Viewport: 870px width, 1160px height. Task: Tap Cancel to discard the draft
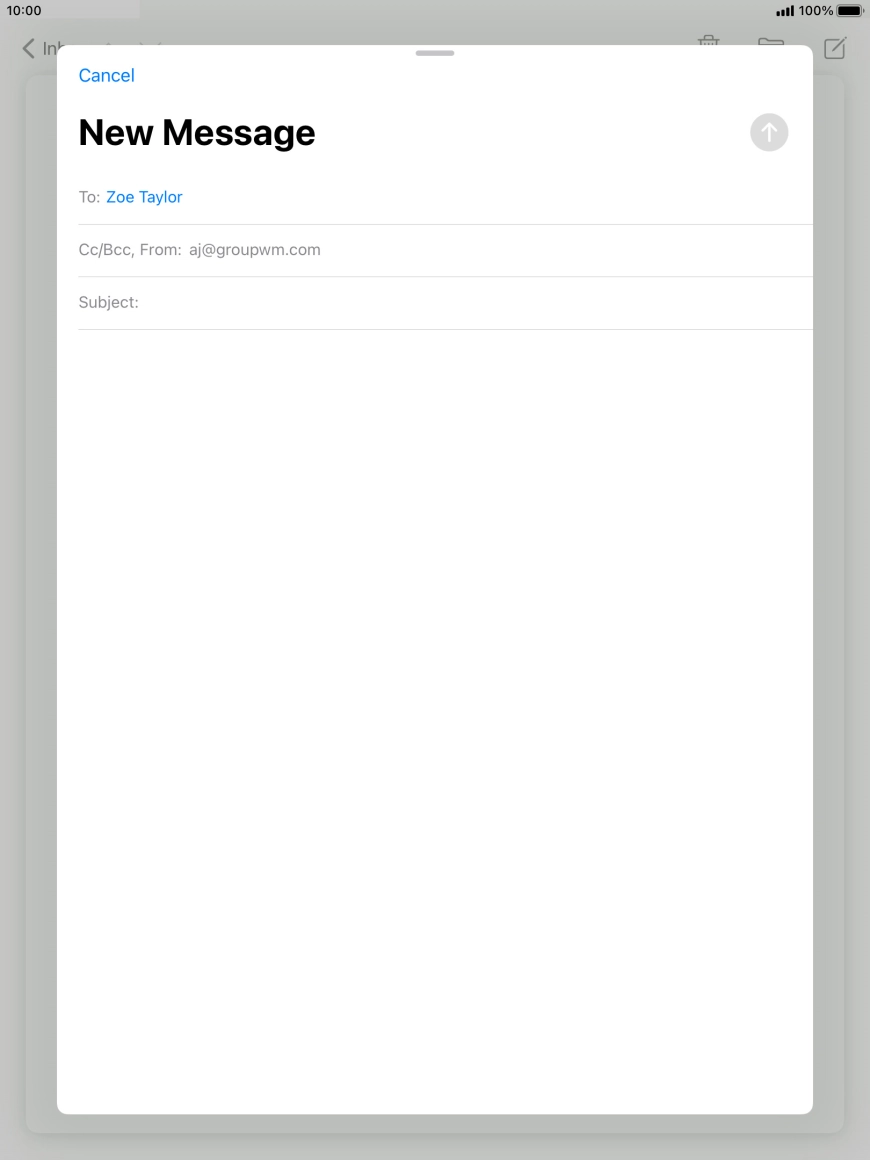[x=106, y=75]
